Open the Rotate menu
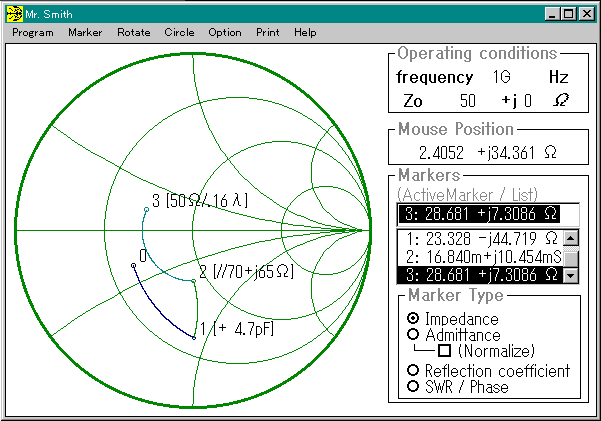This screenshot has width=601, height=421. [x=134, y=33]
